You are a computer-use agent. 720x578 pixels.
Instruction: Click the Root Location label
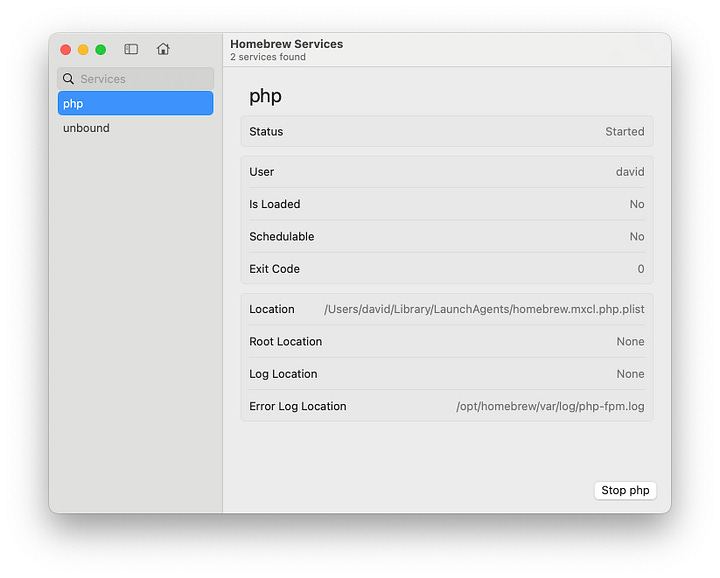click(x=285, y=342)
